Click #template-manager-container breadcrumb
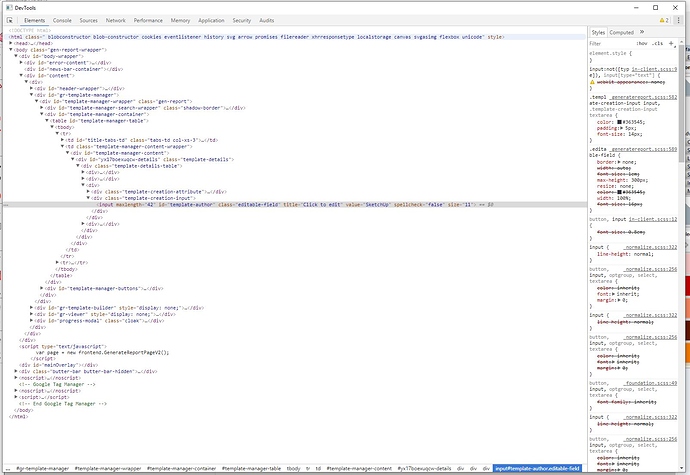The height and width of the screenshot is (475, 690). tap(181, 468)
